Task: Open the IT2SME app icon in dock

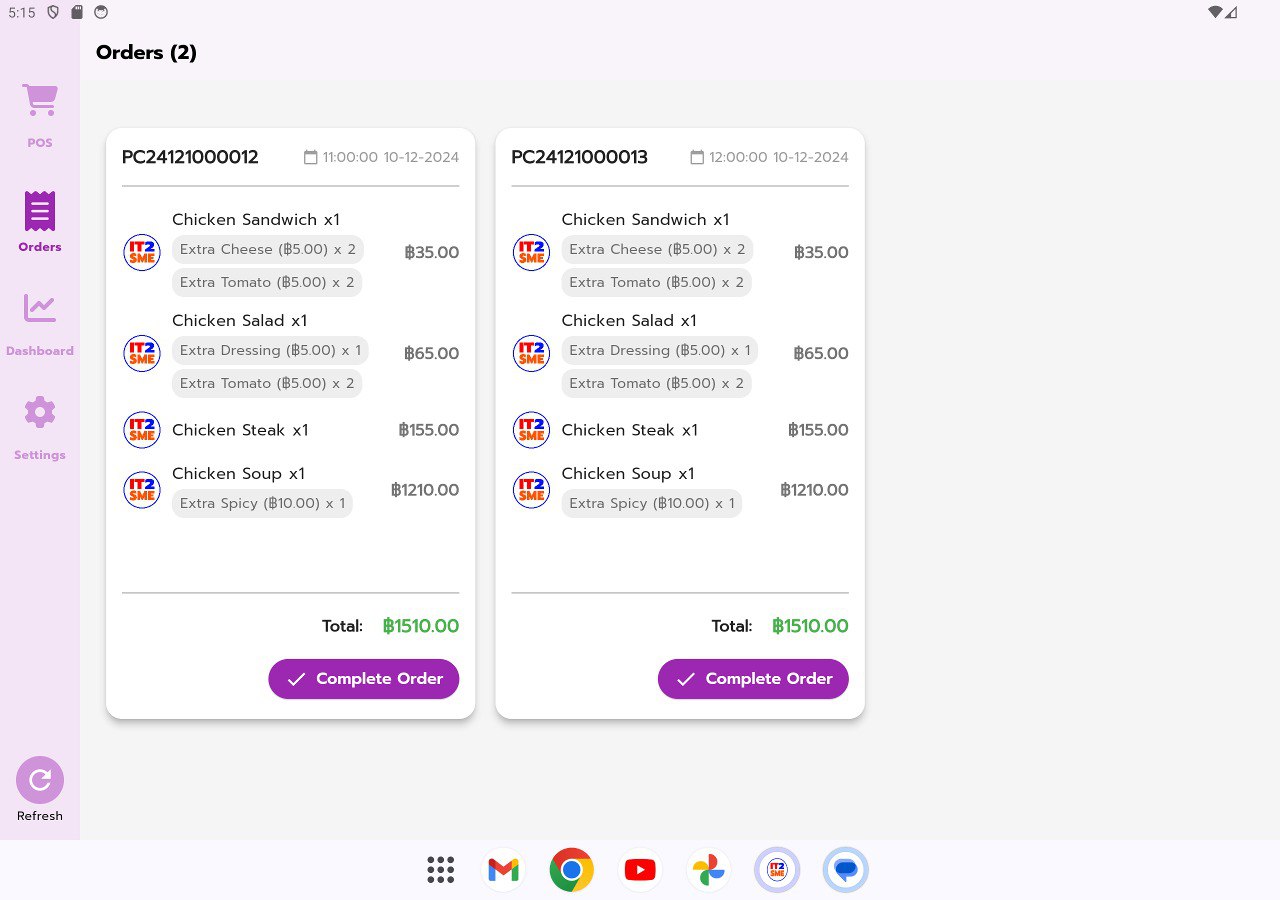Action: 777,870
